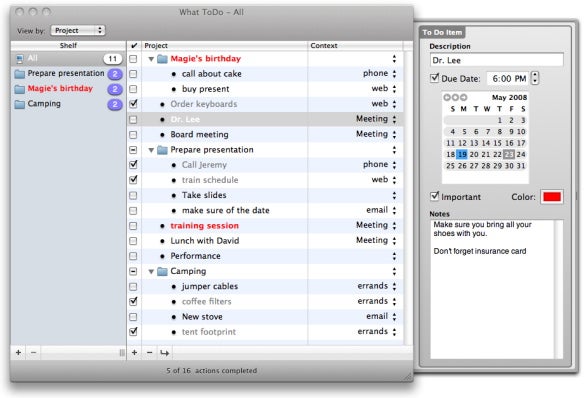Screen dimensions: 586x398
Task: Click the All shelf icon
Action: [x=20, y=59]
